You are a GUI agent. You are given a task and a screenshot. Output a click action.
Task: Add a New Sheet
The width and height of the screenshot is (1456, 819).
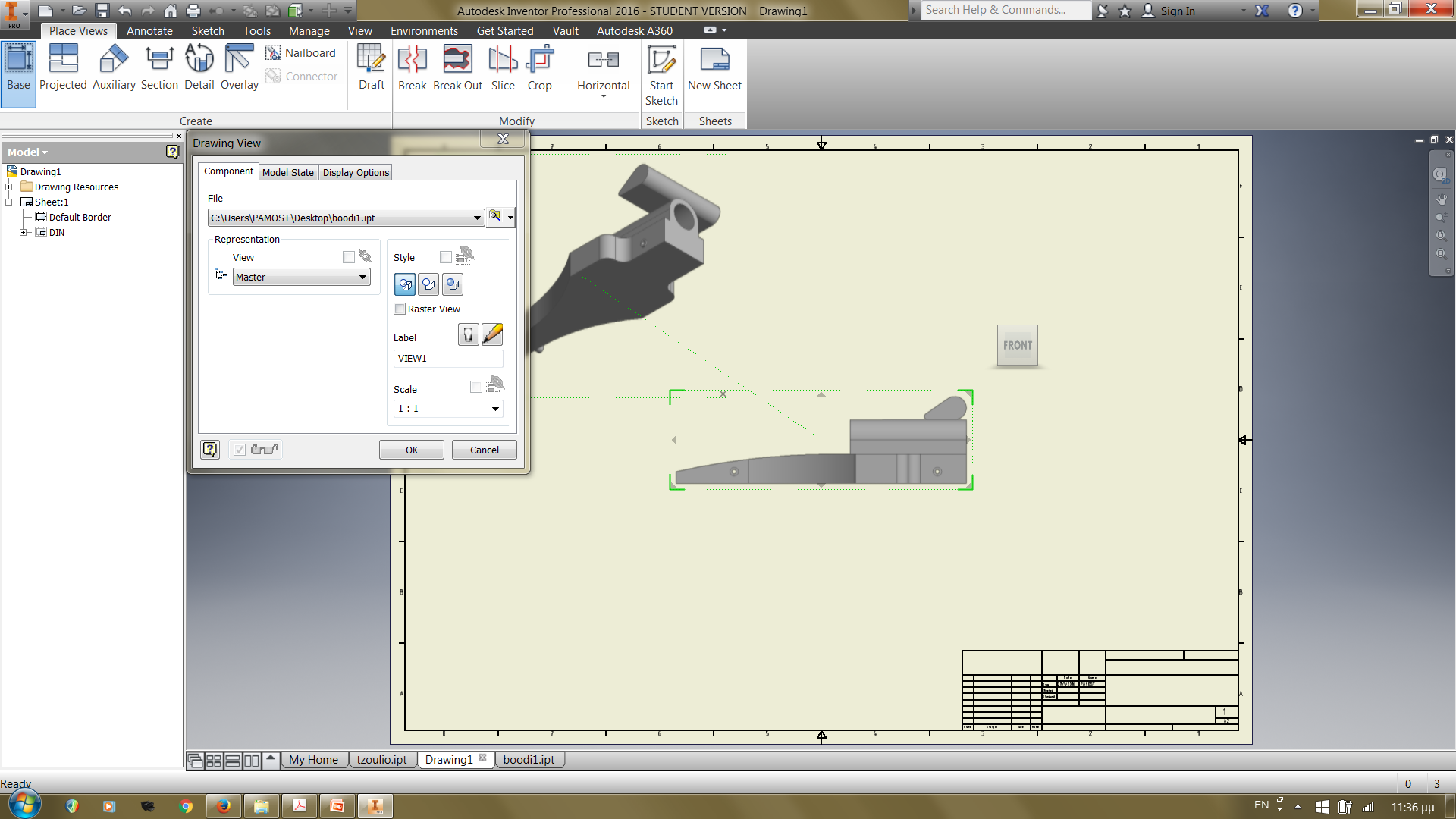click(714, 68)
